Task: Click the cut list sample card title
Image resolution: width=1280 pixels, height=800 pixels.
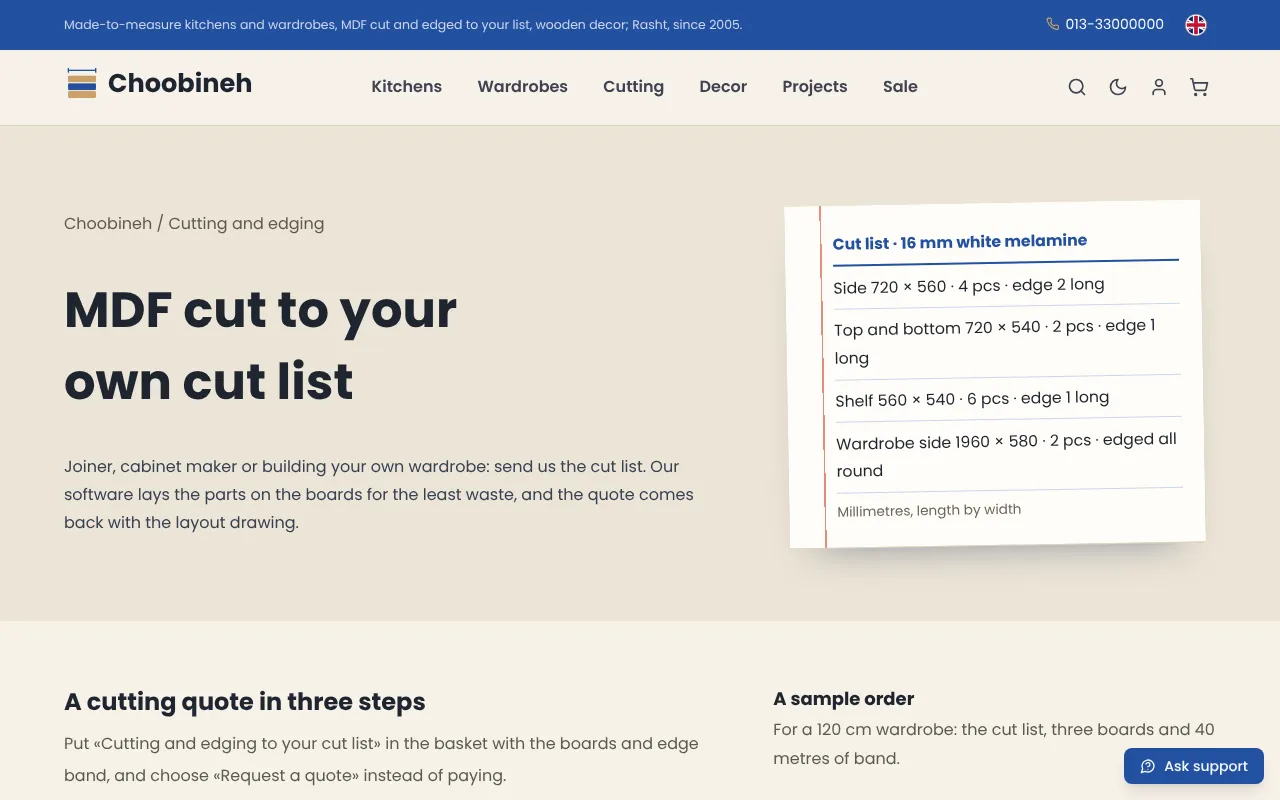Action: [960, 242]
